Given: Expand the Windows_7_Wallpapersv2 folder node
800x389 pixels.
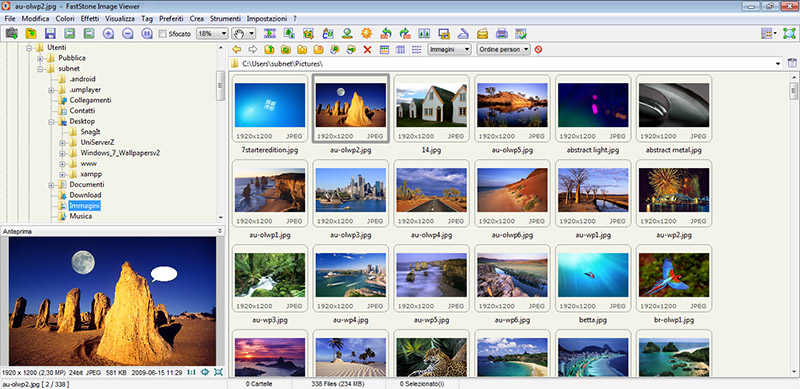Looking at the screenshot, I should tap(62, 153).
